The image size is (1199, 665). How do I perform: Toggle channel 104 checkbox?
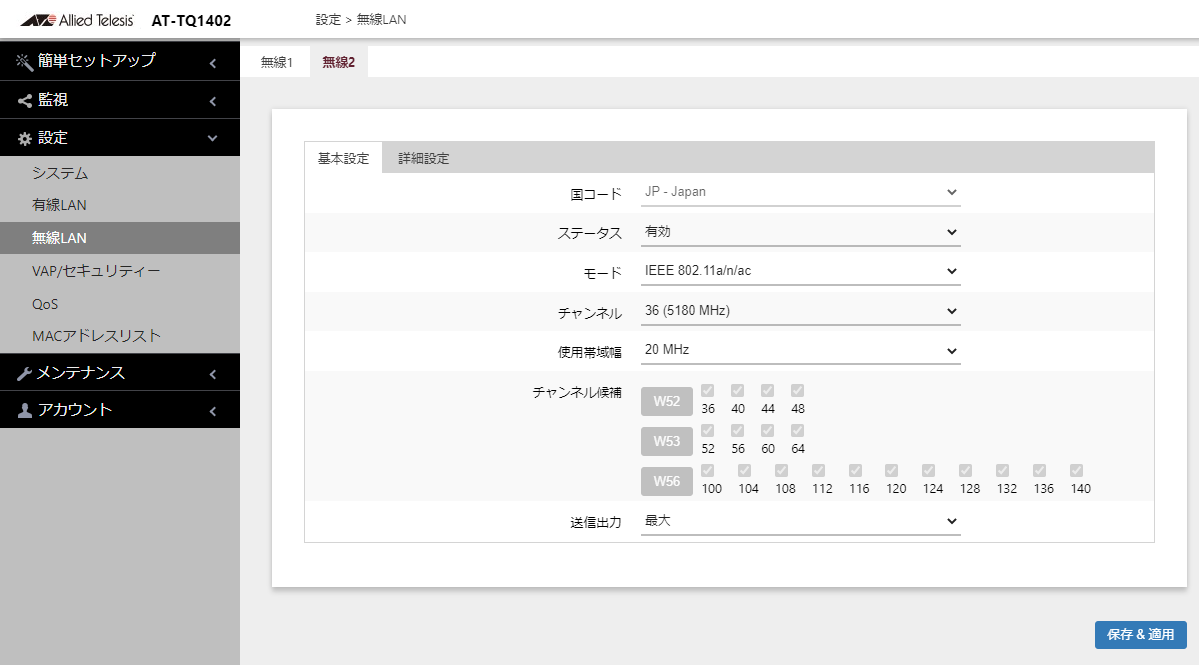(744, 470)
